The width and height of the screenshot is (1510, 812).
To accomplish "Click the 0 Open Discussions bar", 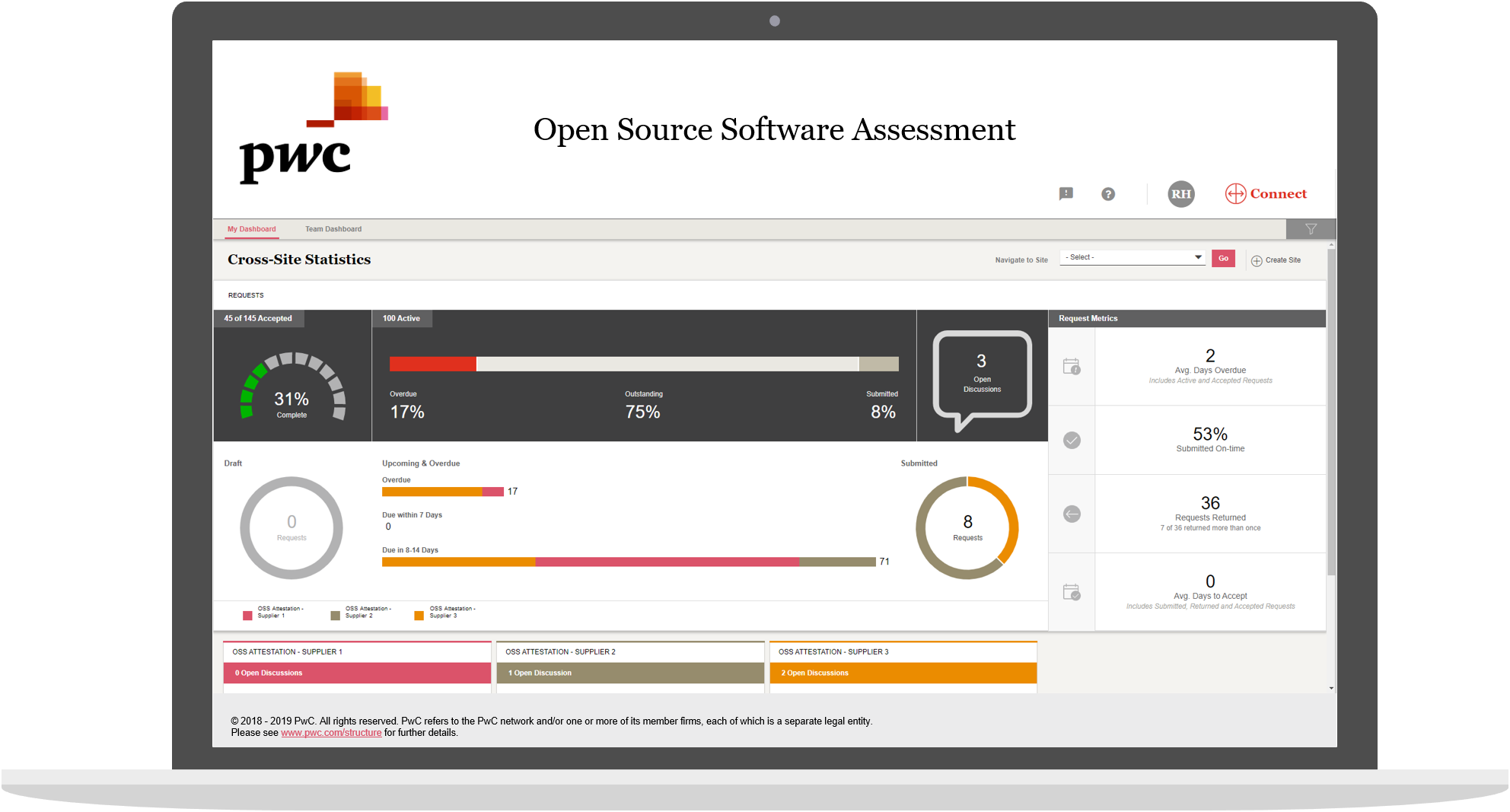I will pyautogui.click(x=357, y=673).
